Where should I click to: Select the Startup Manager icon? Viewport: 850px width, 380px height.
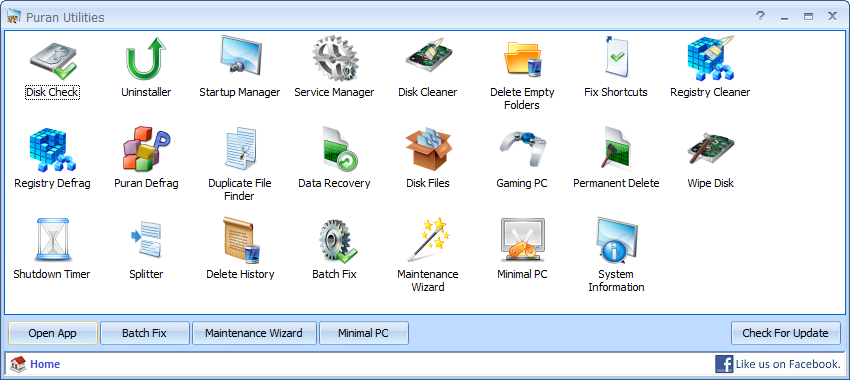tap(240, 58)
